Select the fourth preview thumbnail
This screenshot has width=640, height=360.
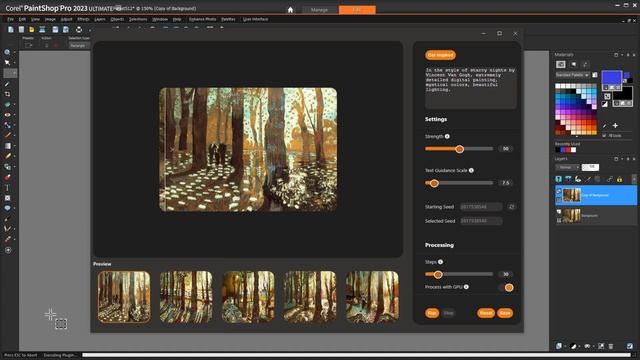(x=310, y=297)
